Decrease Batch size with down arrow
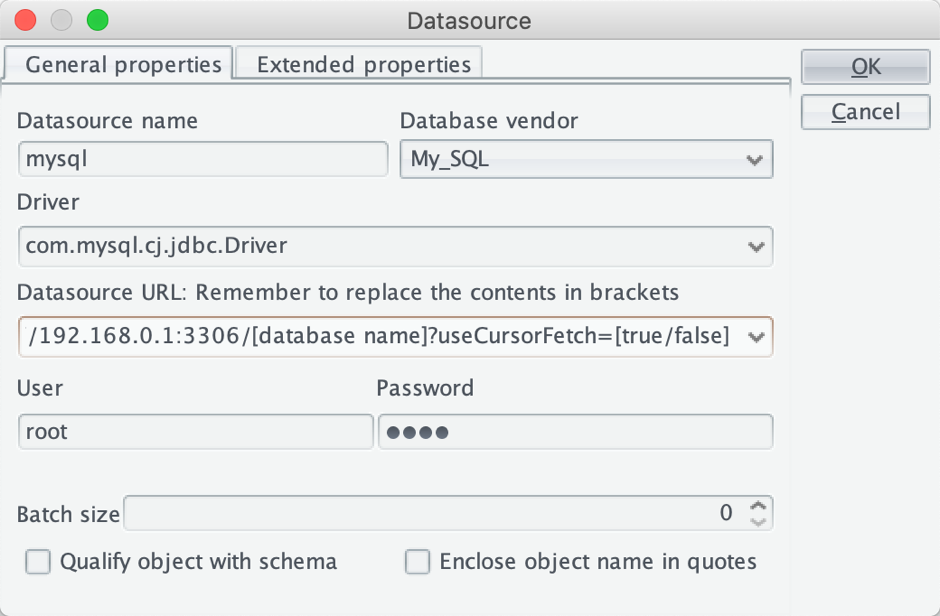Image resolution: width=940 pixels, height=616 pixels. click(759, 521)
